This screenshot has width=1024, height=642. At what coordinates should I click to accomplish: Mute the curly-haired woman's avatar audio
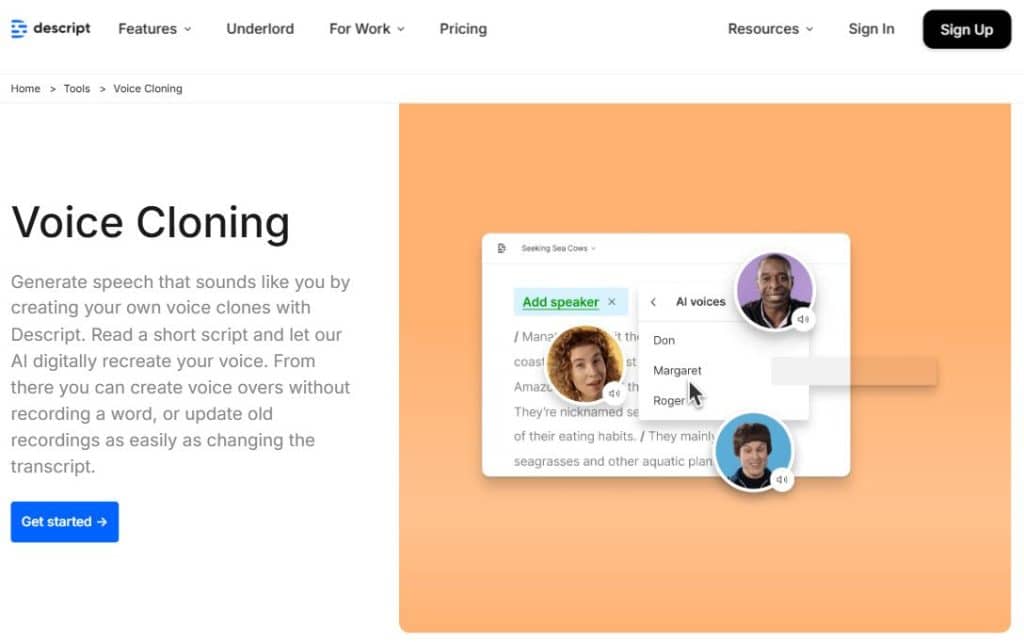613,393
